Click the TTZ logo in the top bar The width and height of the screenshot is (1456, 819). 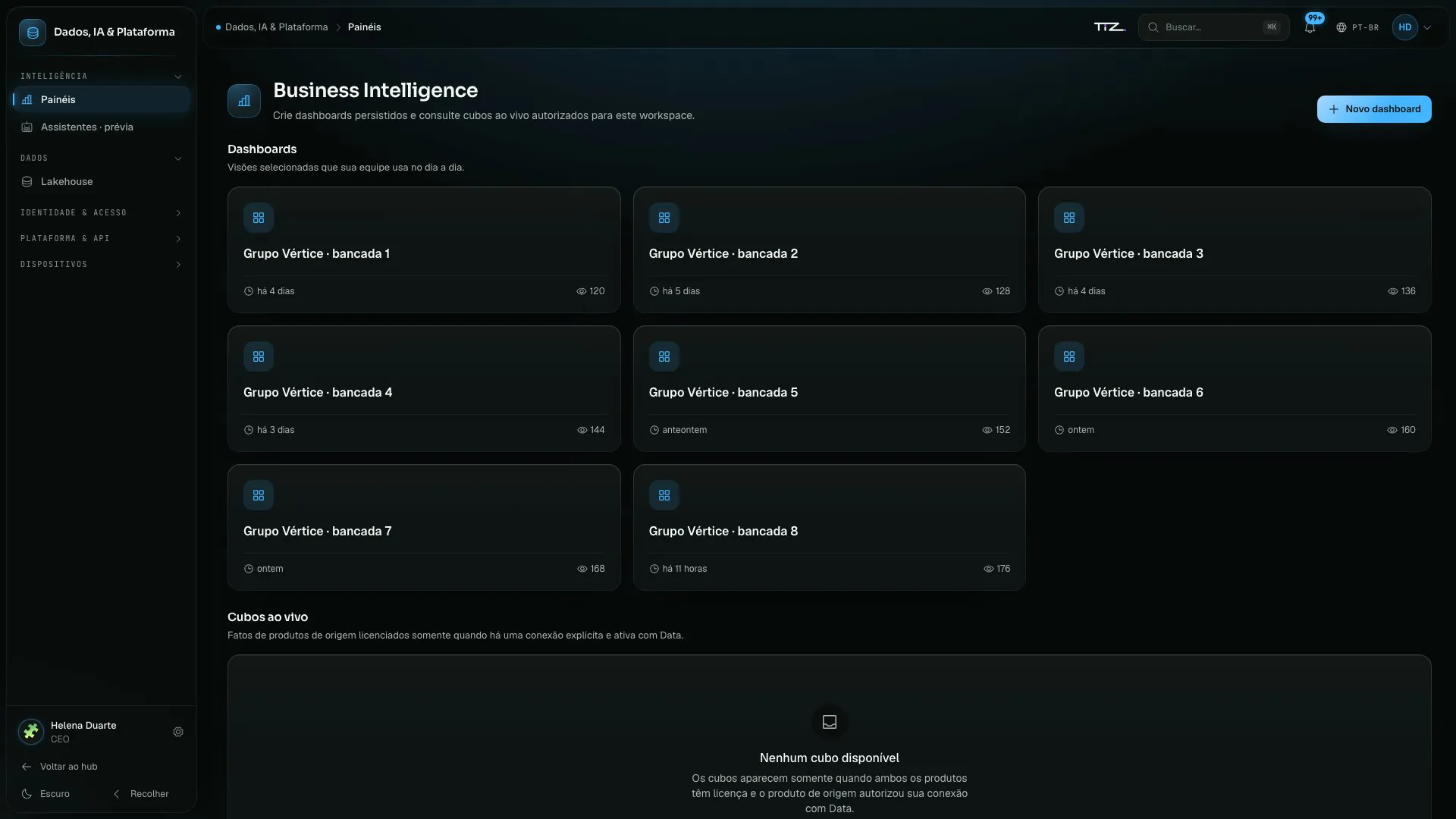[1109, 27]
